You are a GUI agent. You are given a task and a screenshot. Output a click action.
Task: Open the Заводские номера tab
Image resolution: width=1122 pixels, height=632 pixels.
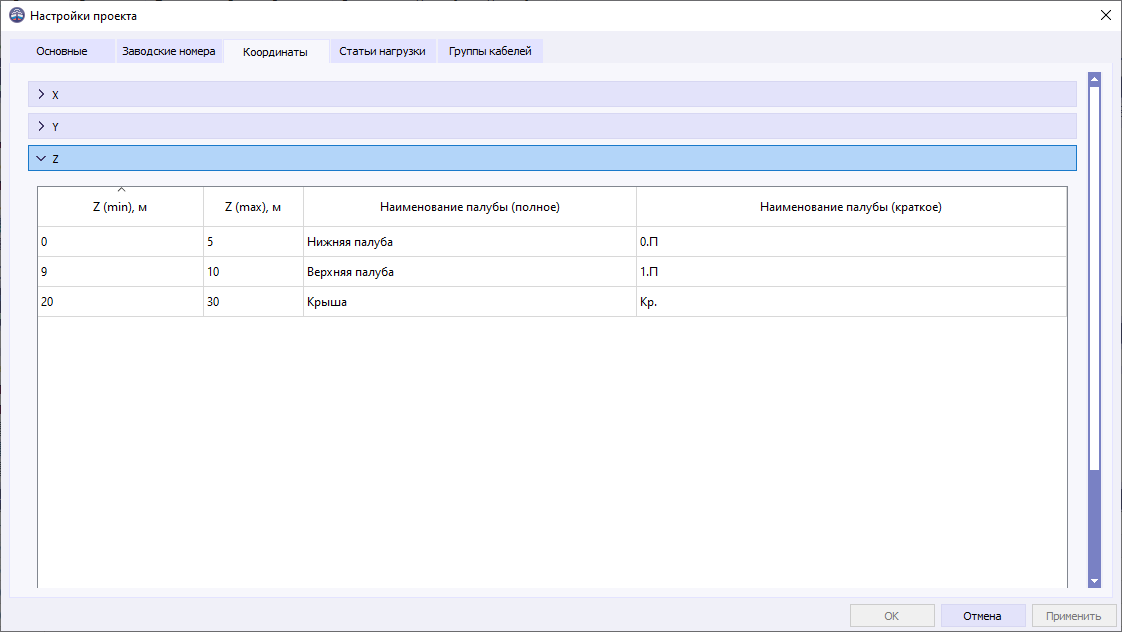[169, 50]
